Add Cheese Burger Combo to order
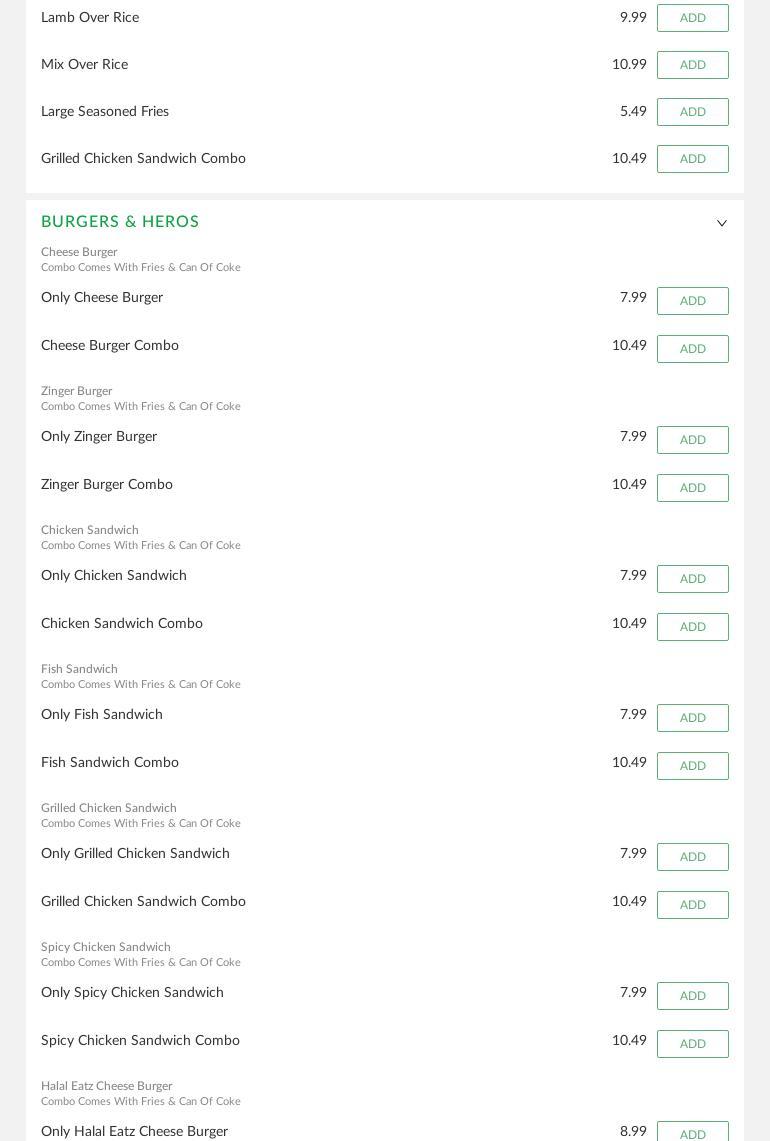Viewport: 770px width, 1141px height. coord(692,349)
